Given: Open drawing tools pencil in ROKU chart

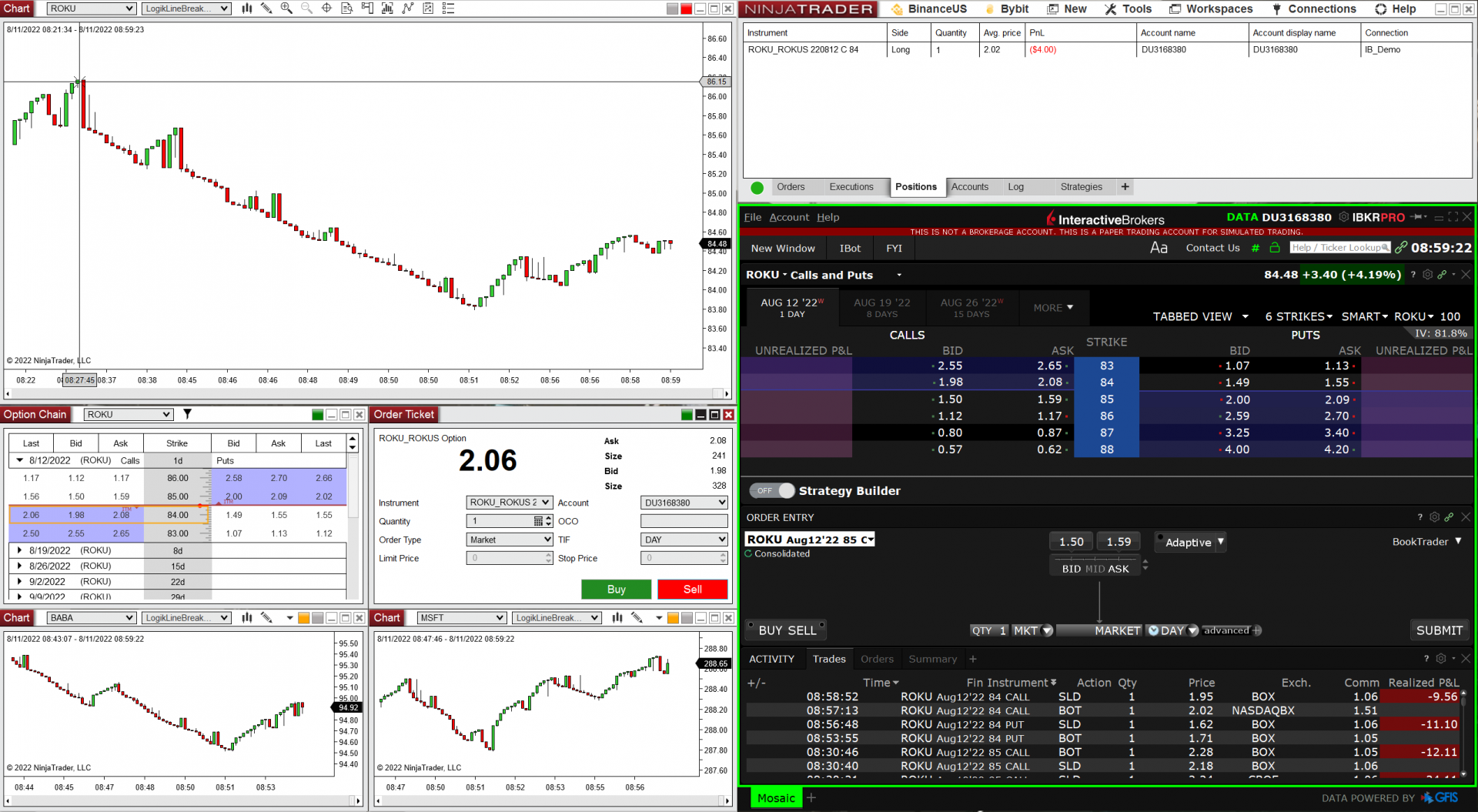Looking at the screenshot, I should [x=266, y=8].
